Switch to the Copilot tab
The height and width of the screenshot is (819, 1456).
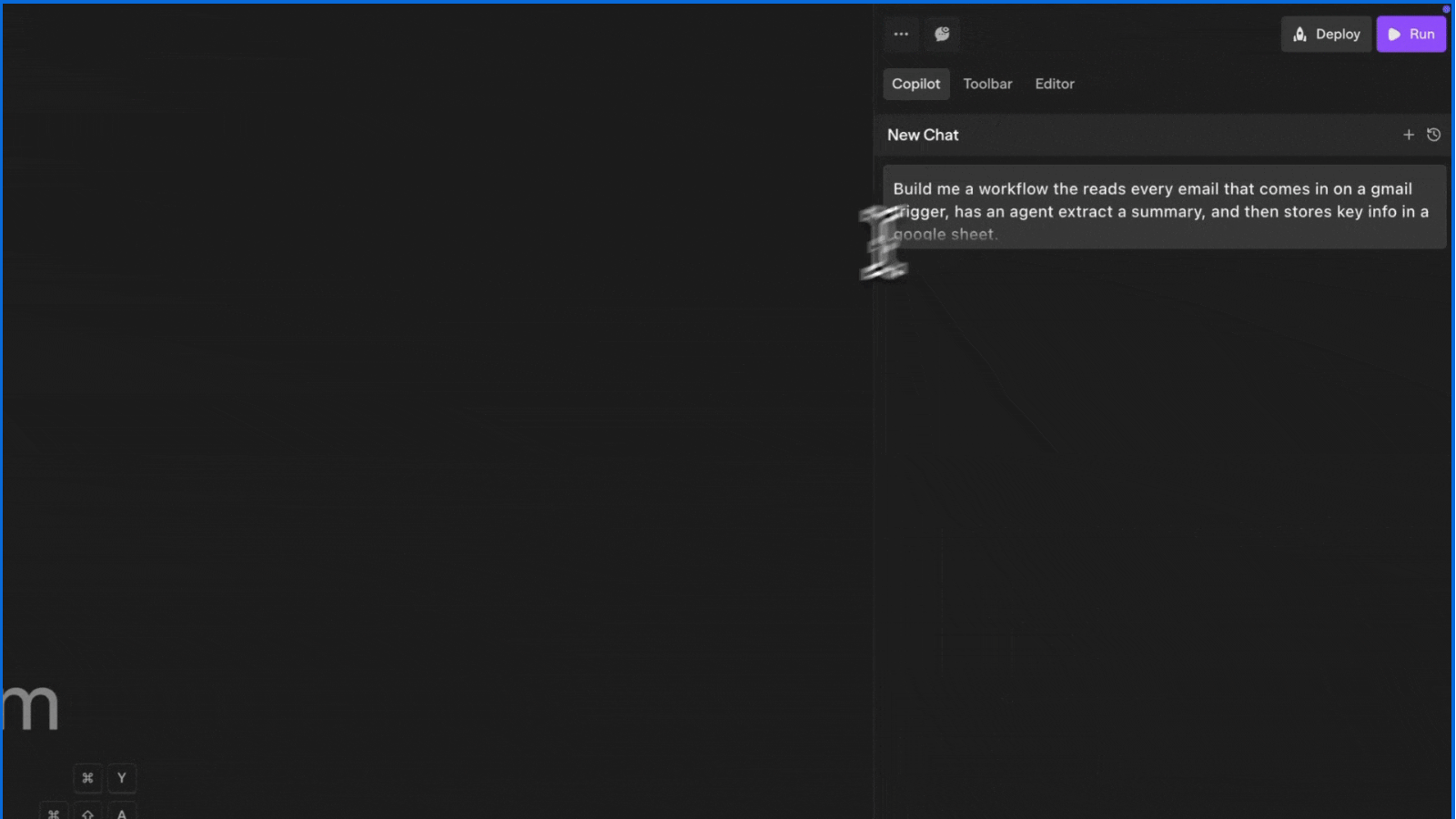tap(915, 84)
